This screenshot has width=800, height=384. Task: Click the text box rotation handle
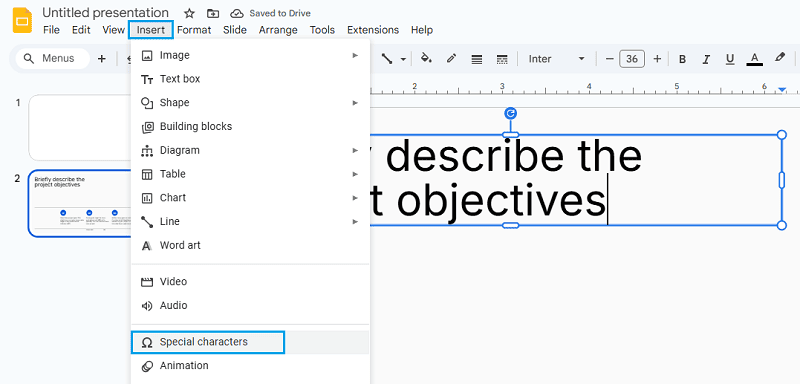click(510, 113)
